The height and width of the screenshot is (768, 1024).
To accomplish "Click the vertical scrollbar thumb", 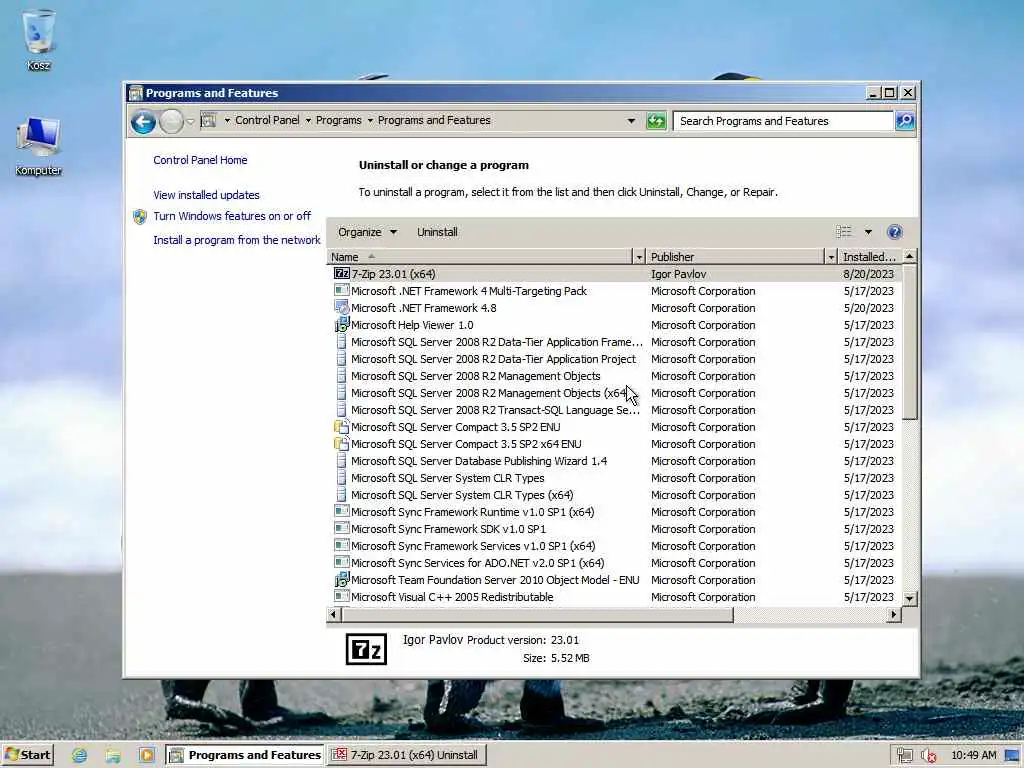I will click(910, 342).
